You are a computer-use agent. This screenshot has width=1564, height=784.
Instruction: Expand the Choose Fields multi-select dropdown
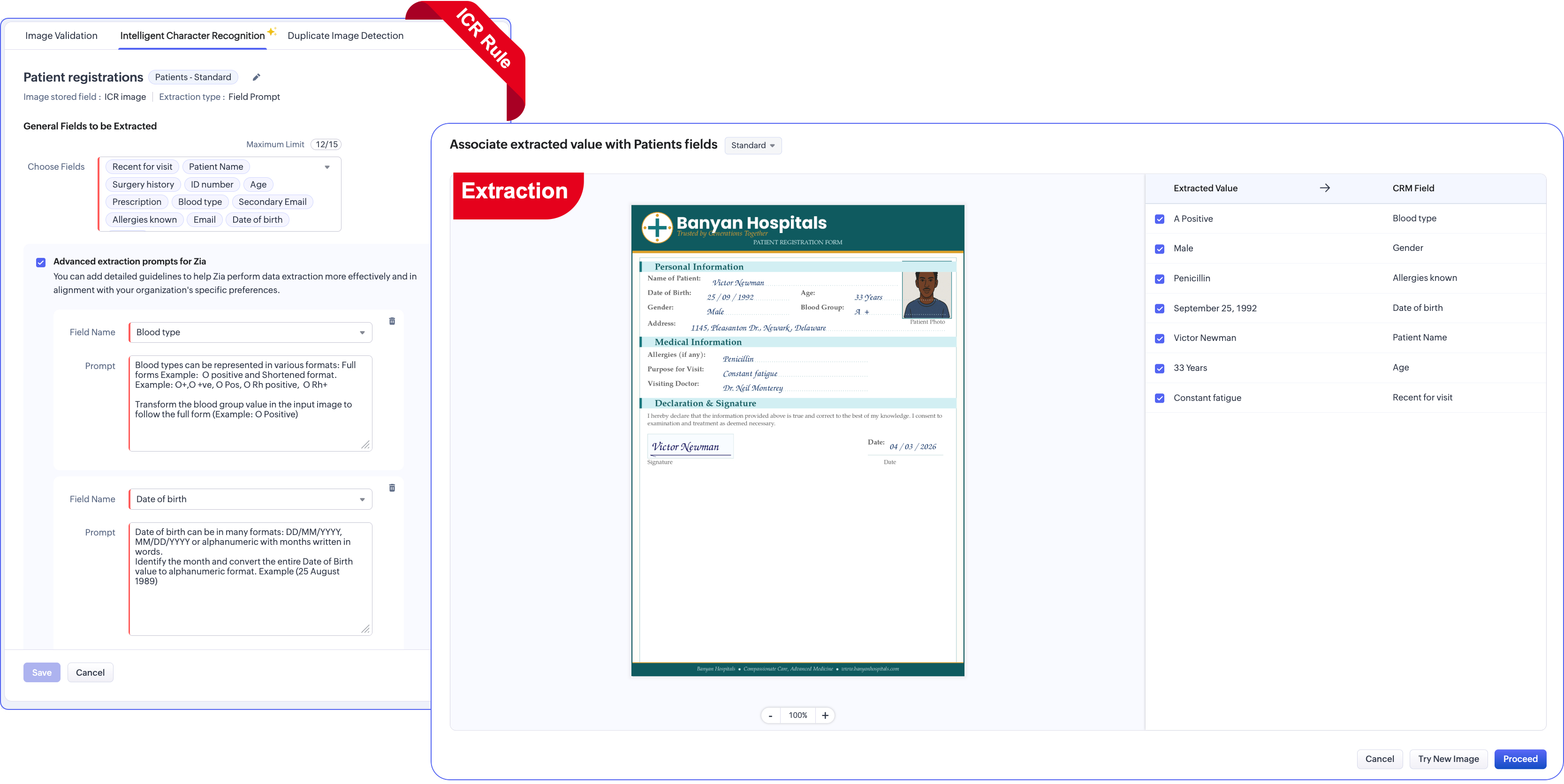327,167
